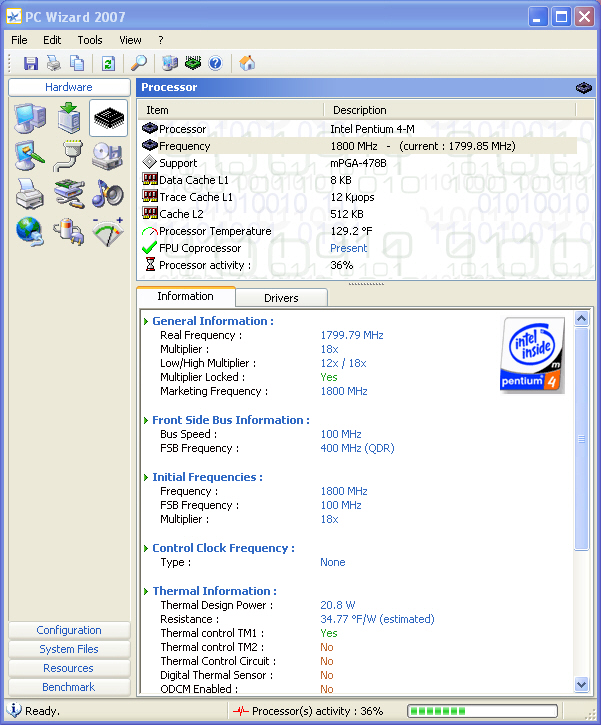Collapse the General Information section arrow
The image size is (601, 725).
[146, 321]
